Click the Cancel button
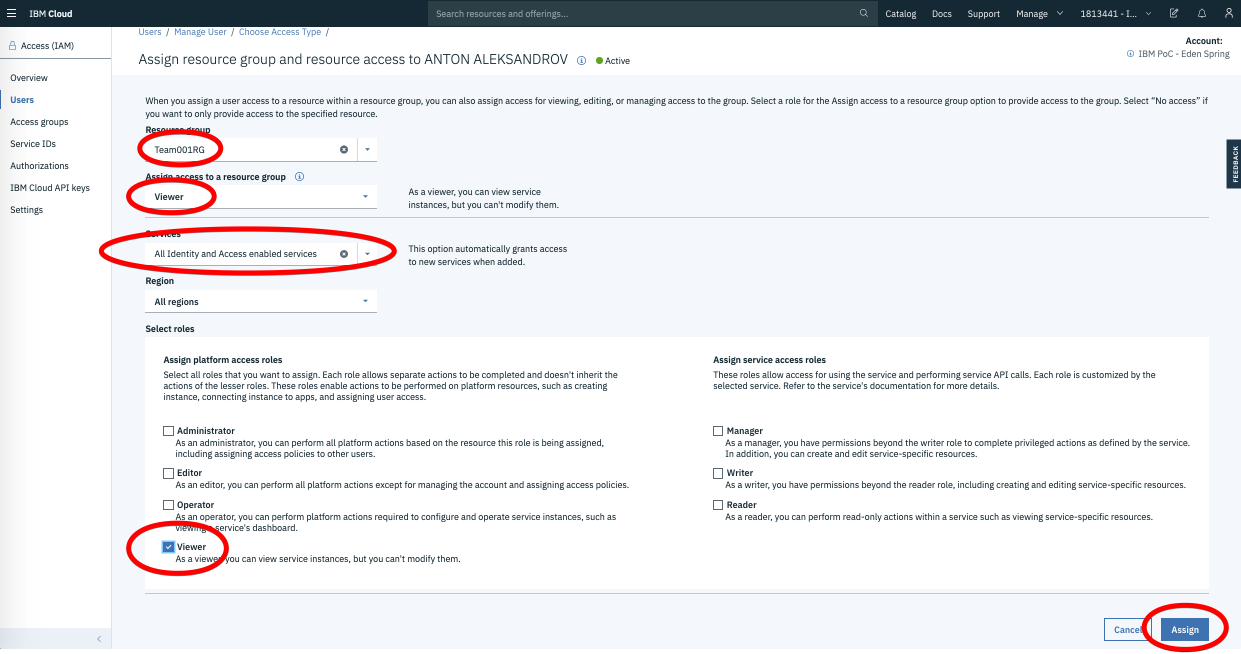1241x654 pixels. (x=1127, y=630)
